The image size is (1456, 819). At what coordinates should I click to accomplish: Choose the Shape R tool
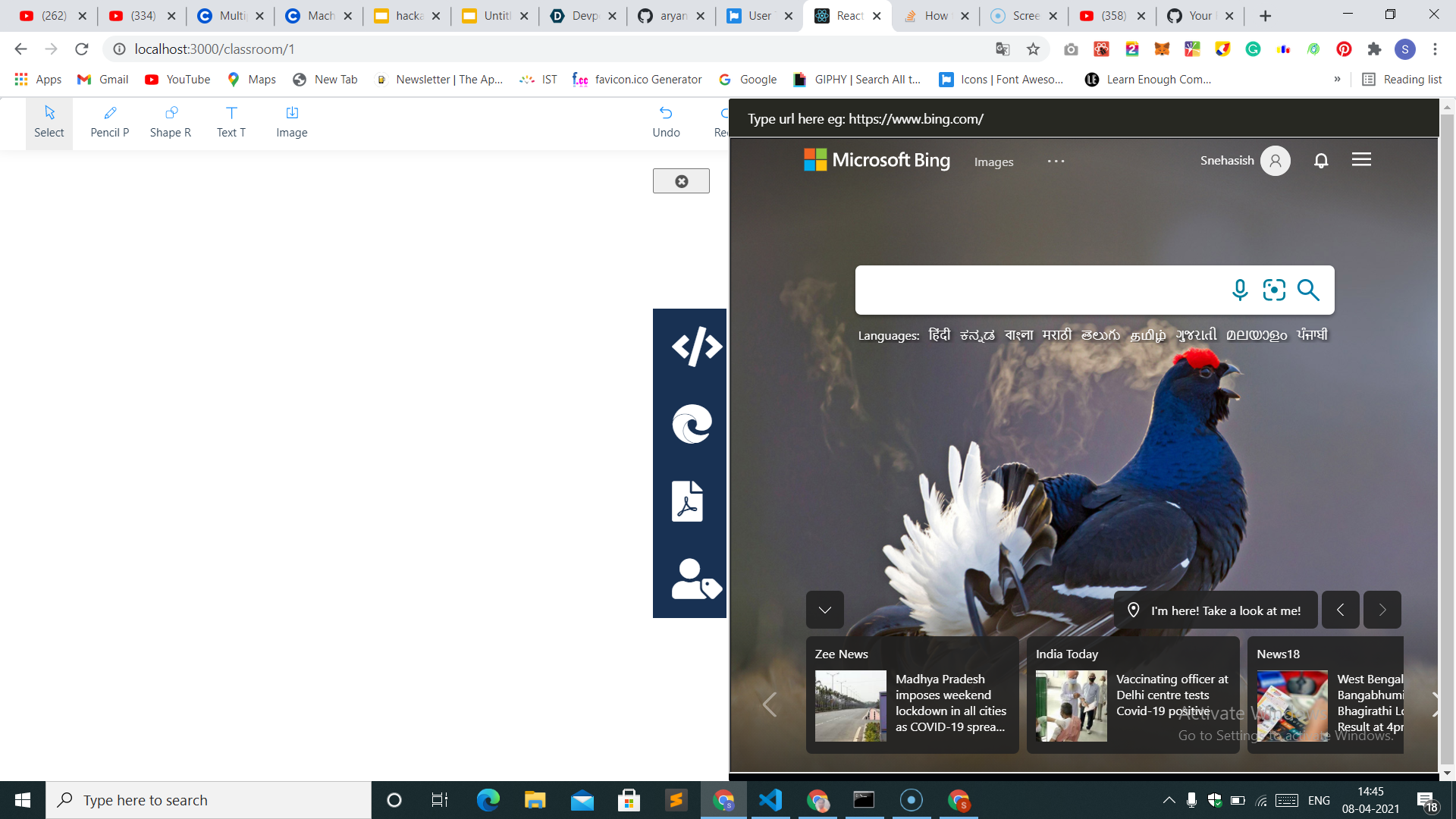pyautogui.click(x=171, y=122)
